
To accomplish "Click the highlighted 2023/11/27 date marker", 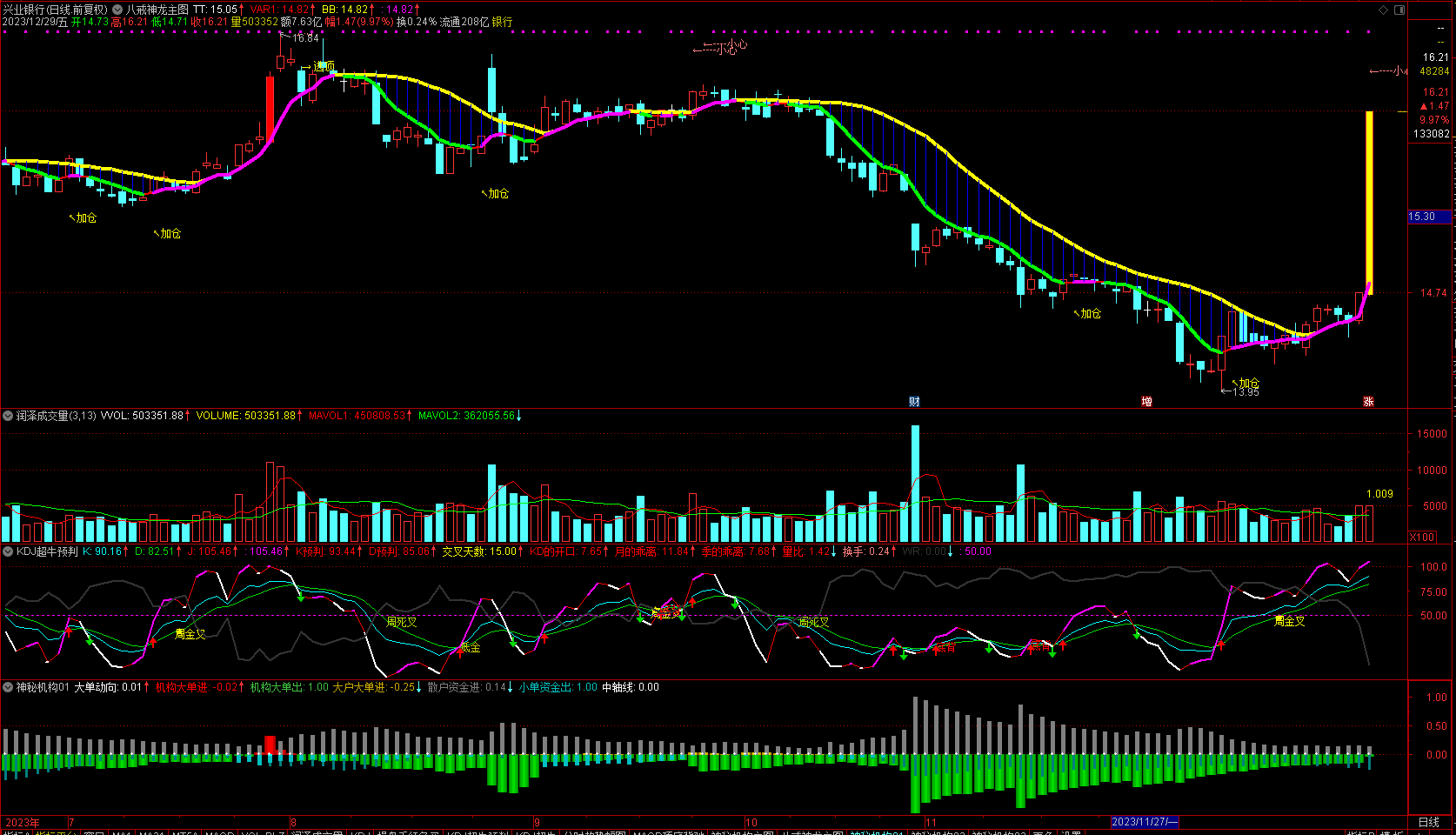I will (x=1145, y=822).
